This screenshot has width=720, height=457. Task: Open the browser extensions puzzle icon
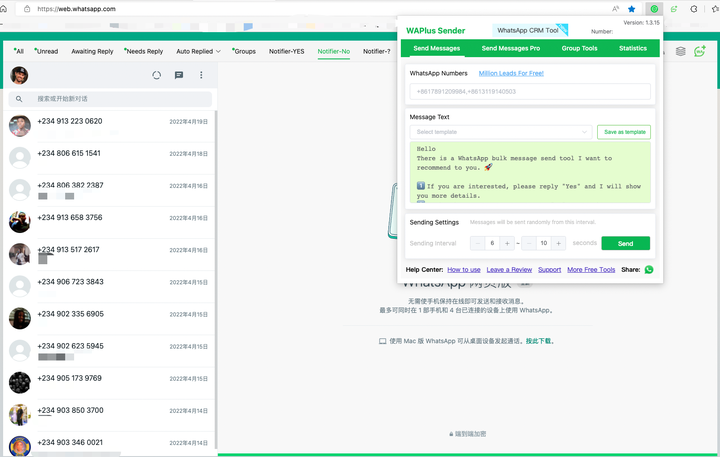(x=694, y=9)
